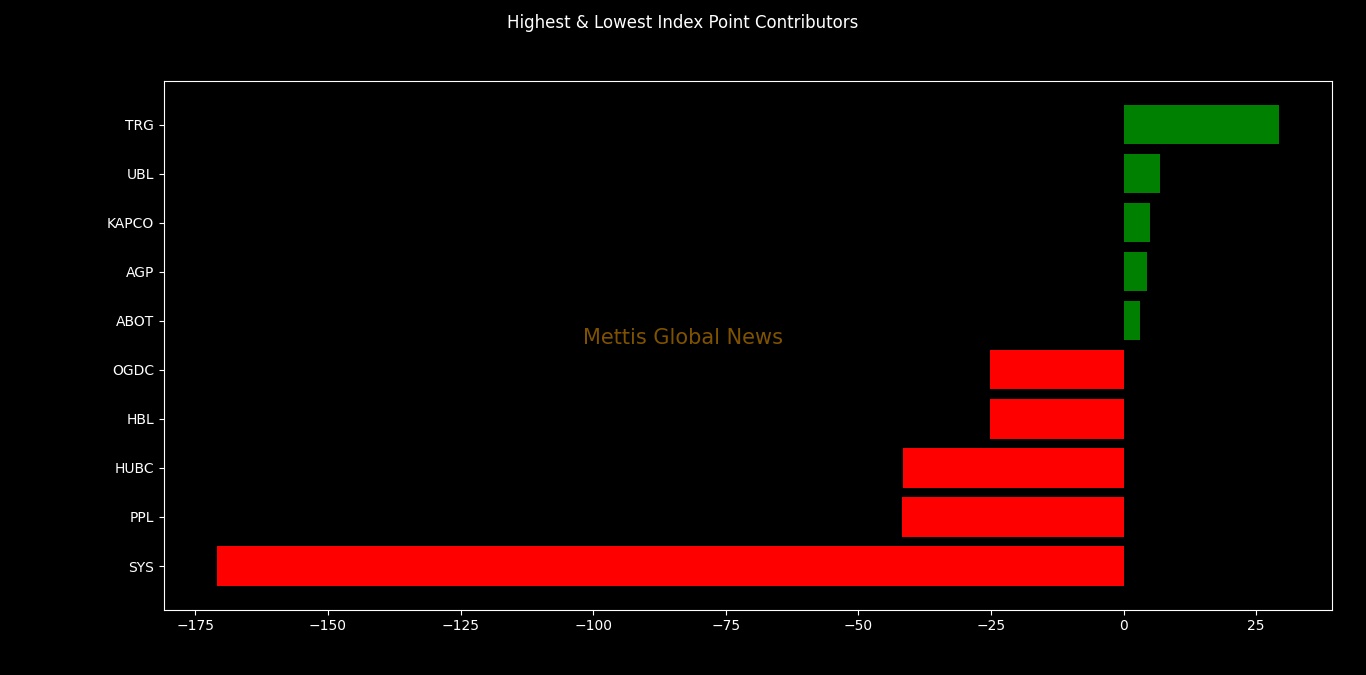1366x675 pixels.
Task: Click the −175 x-axis tick label
Action: (x=195, y=626)
